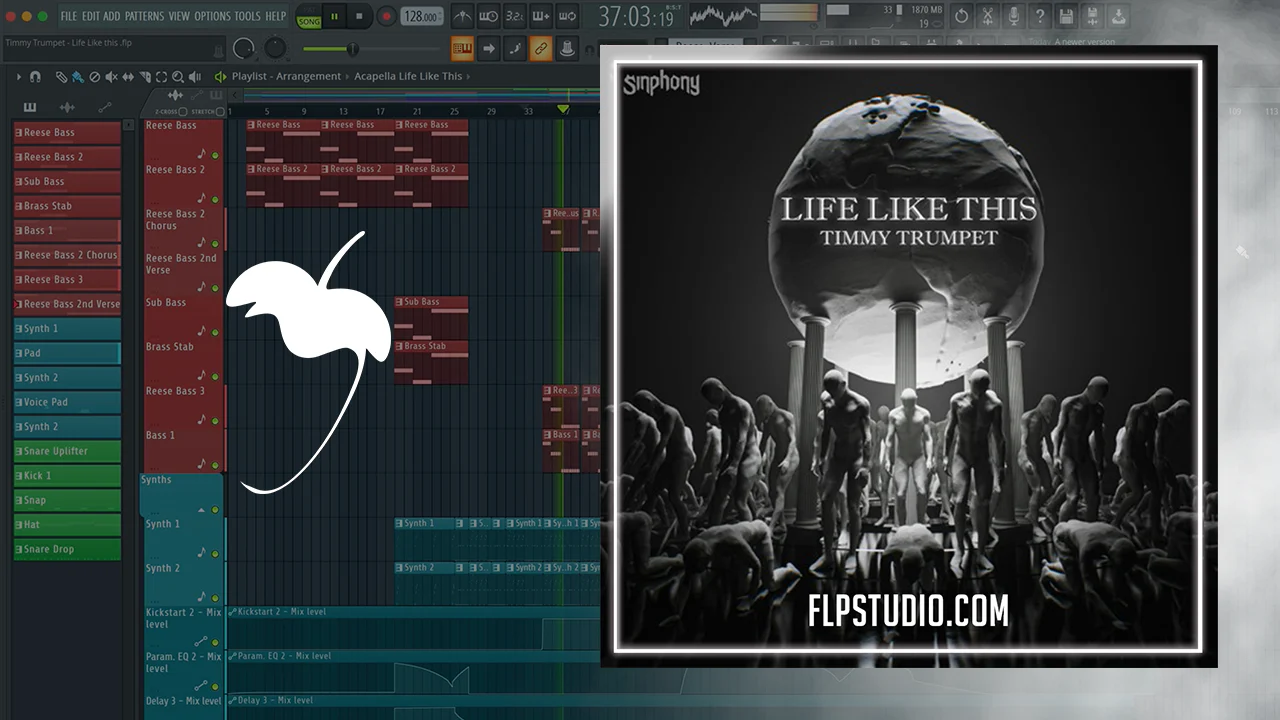Toggle the STRETCH checkbox
Screen dimensions: 1280x720
tap(222, 112)
